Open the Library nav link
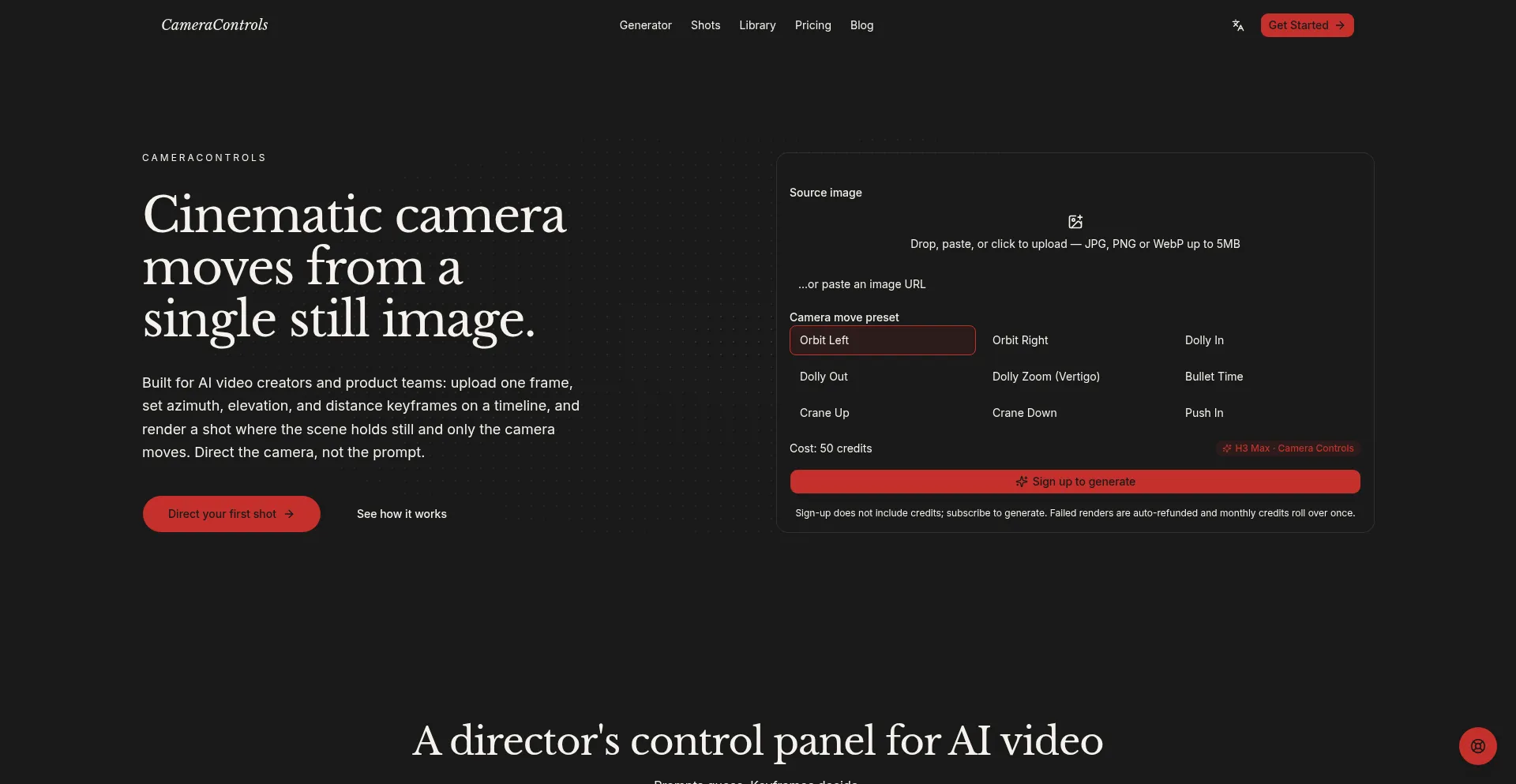 (757, 25)
